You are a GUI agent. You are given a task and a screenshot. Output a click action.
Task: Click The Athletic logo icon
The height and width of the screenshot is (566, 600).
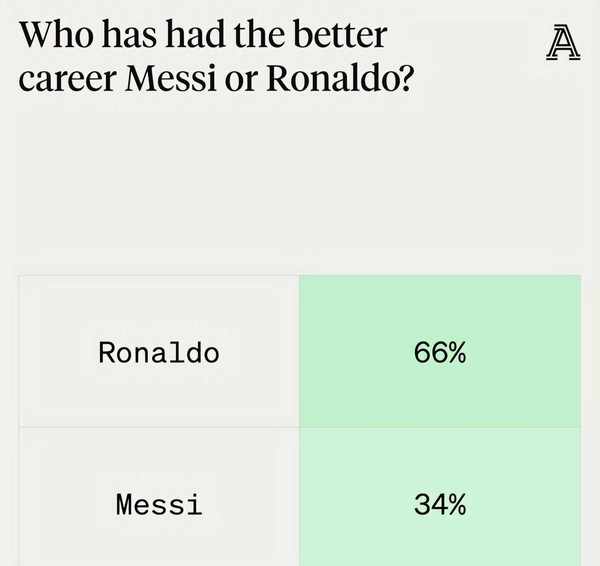[x=563, y=43]
